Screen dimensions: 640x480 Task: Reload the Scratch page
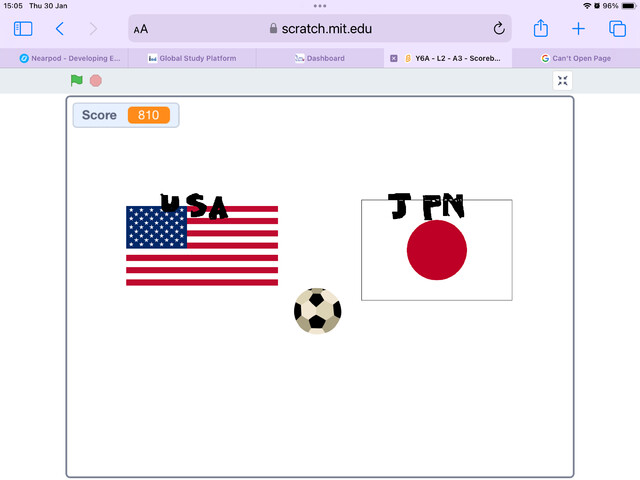pyautogui.click(x=499, y=29)
